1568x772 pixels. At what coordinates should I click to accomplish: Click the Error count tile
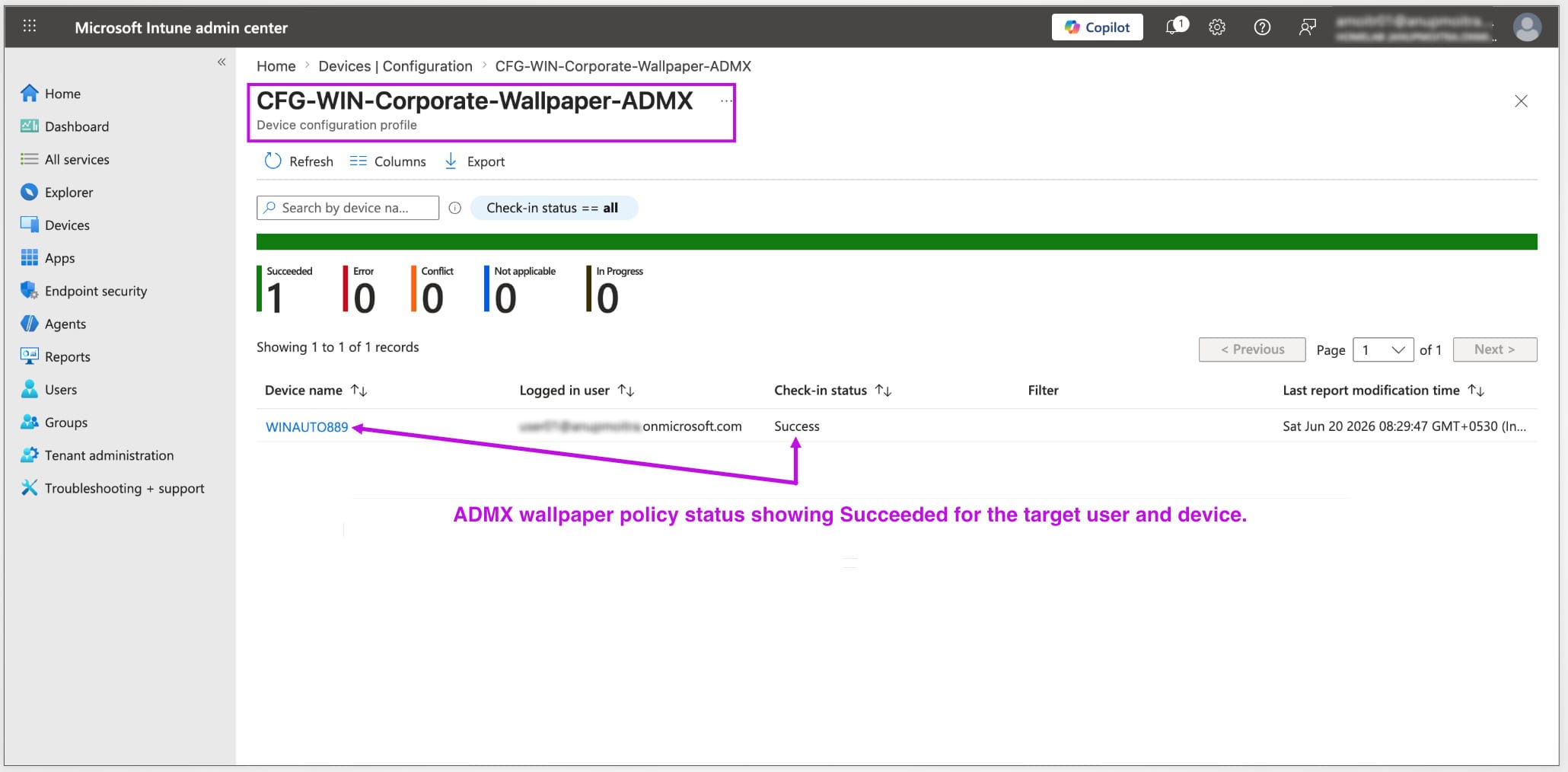coord(359,289)
